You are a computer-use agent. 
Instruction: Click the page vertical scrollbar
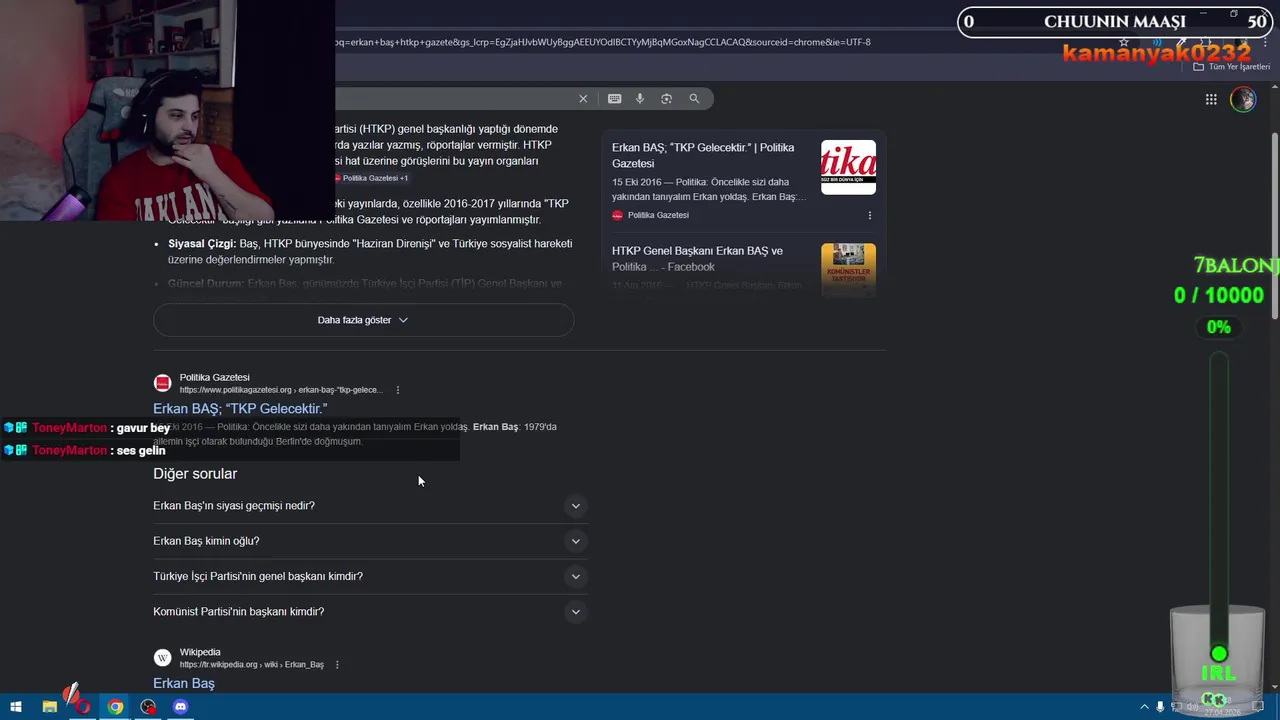point(1274,225)
